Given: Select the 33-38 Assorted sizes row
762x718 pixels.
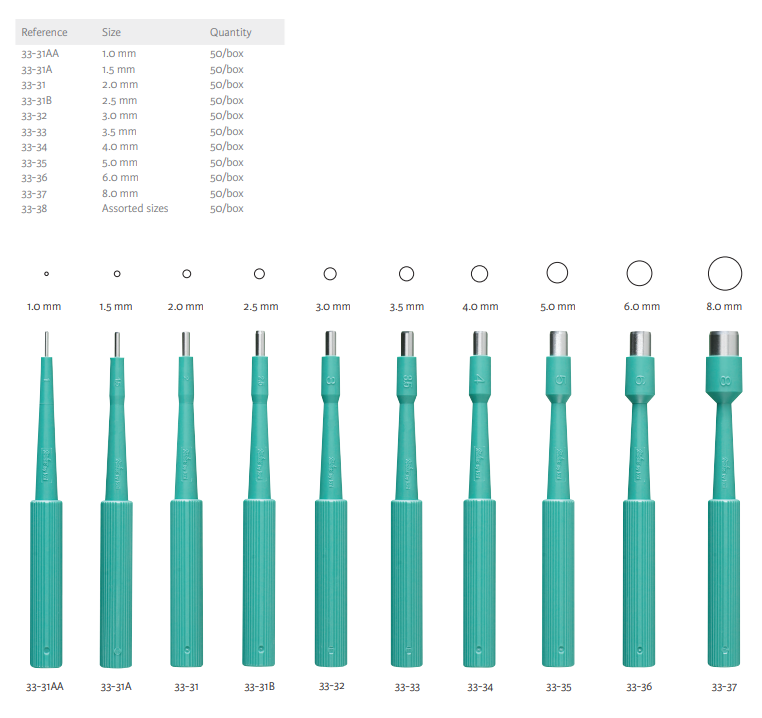Looking at the screenshot, I should click(134, 208).
